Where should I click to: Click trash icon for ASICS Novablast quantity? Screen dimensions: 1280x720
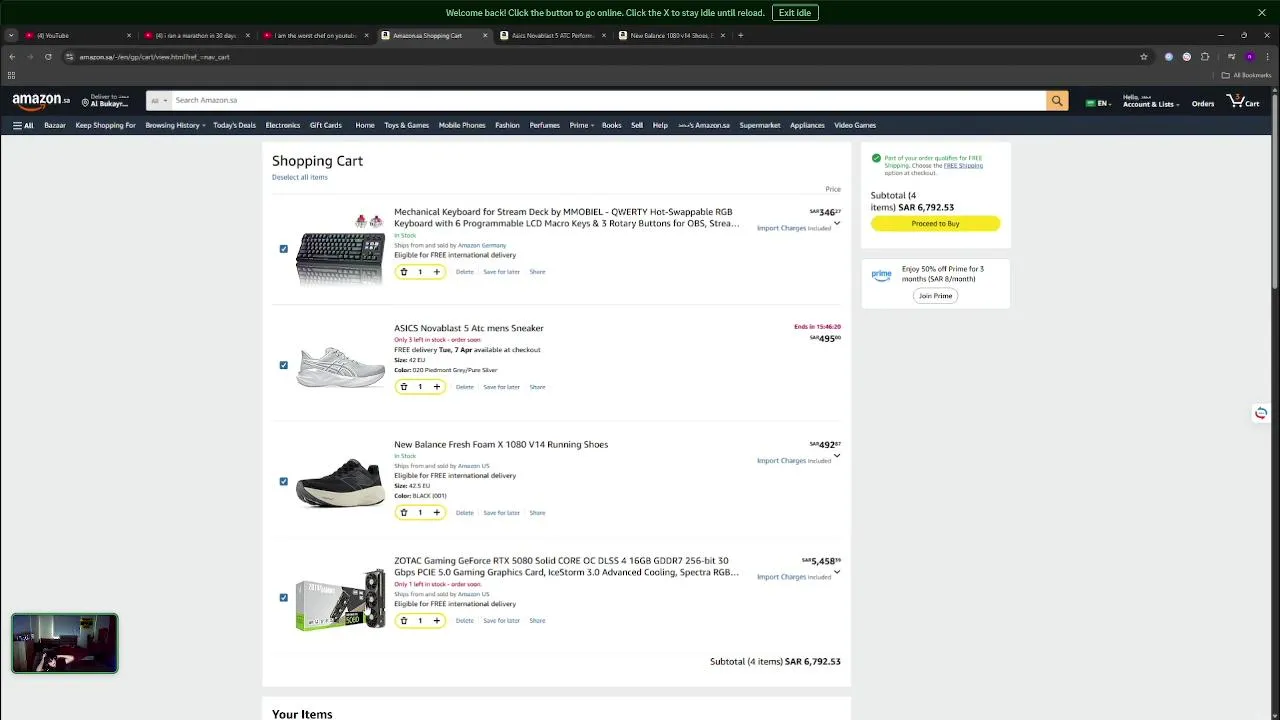(404, 387)
